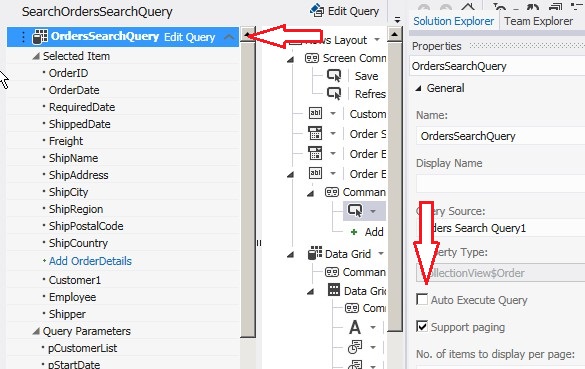Screen dimensions: 585x369
Task: Click the drag handle dots before OrdersSearchQuery
Action: coord(23,37)
